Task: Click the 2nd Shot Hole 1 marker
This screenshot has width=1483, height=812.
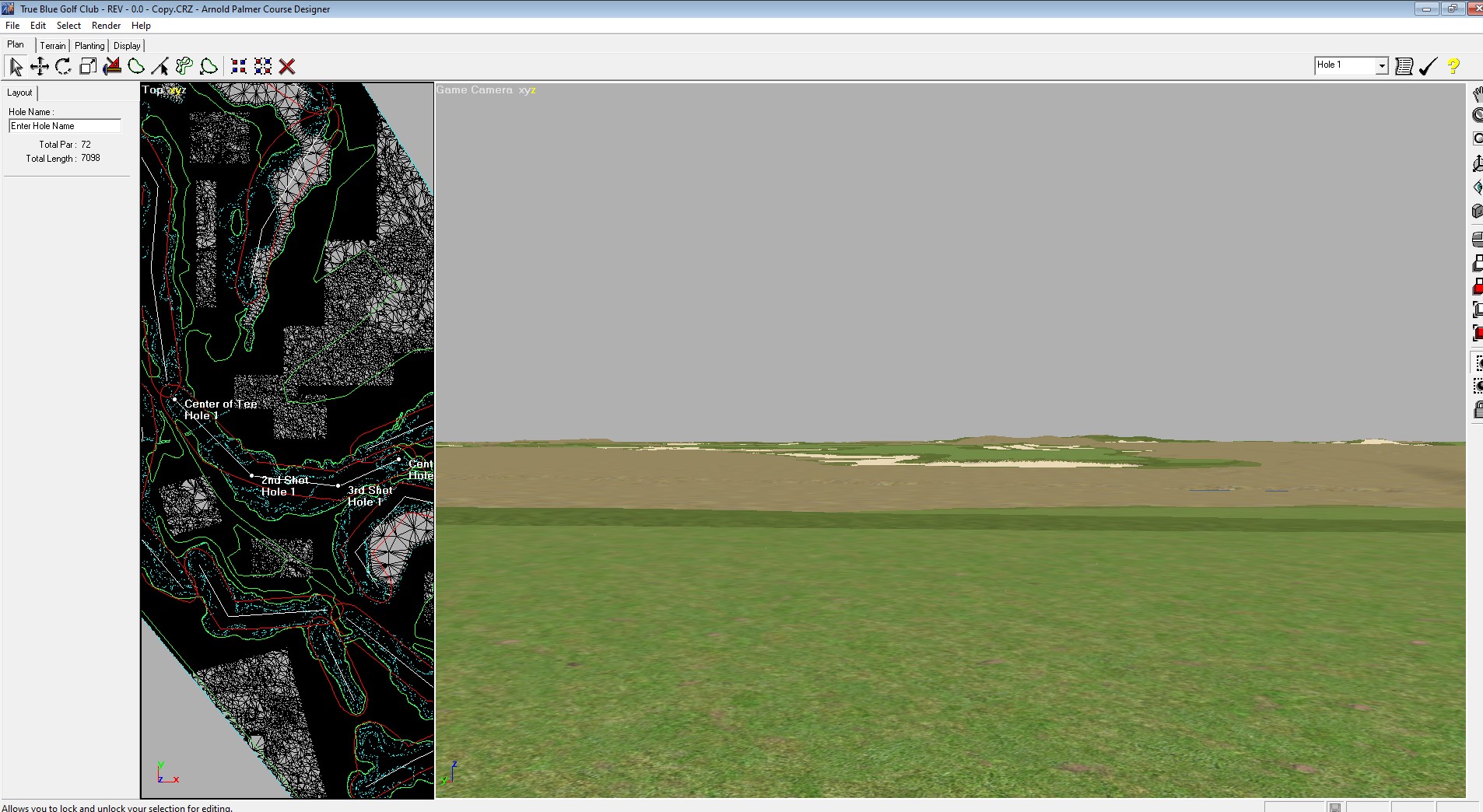Action: [251, 475]
